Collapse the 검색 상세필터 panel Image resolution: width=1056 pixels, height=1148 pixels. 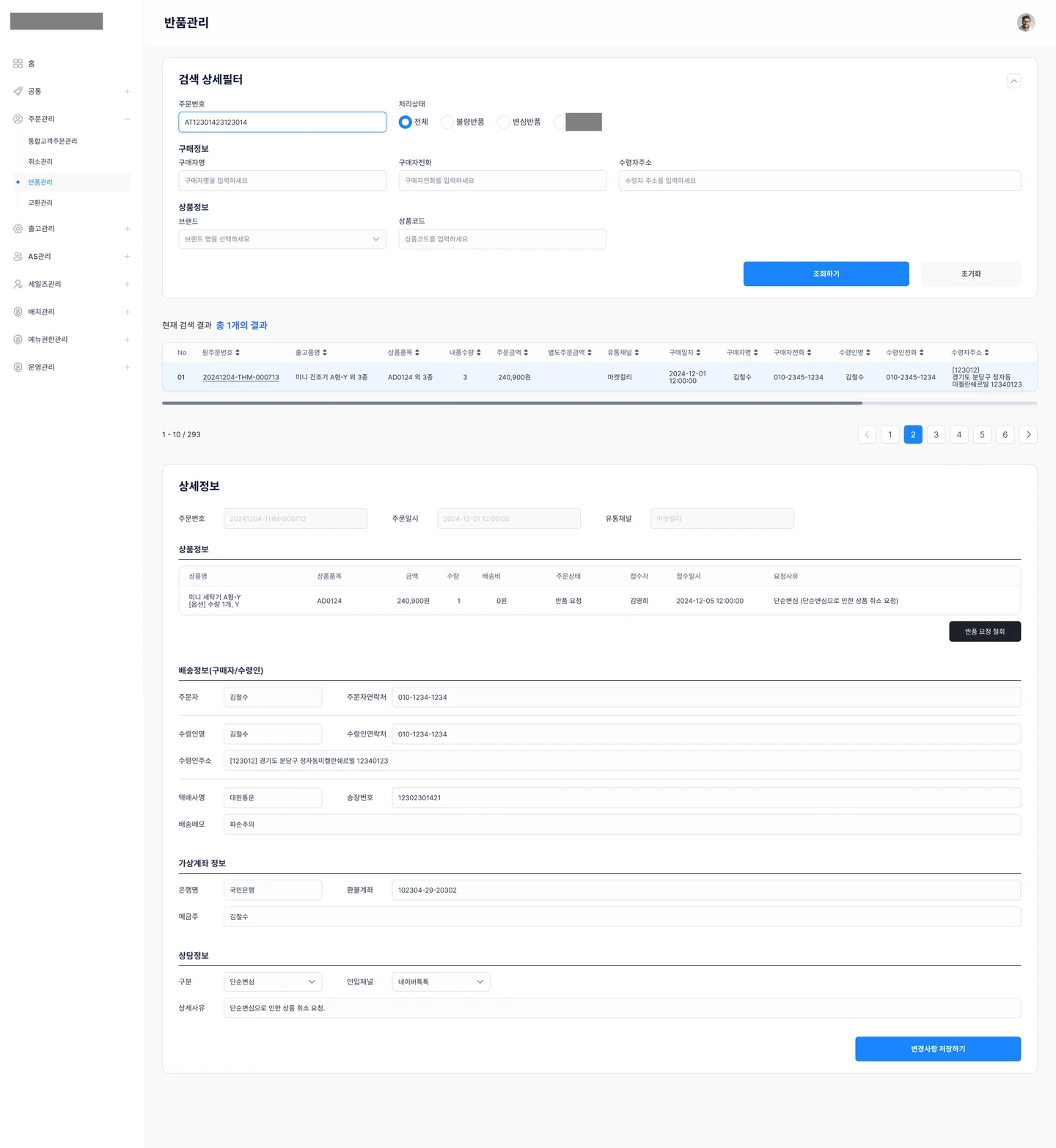point(1013,81)
